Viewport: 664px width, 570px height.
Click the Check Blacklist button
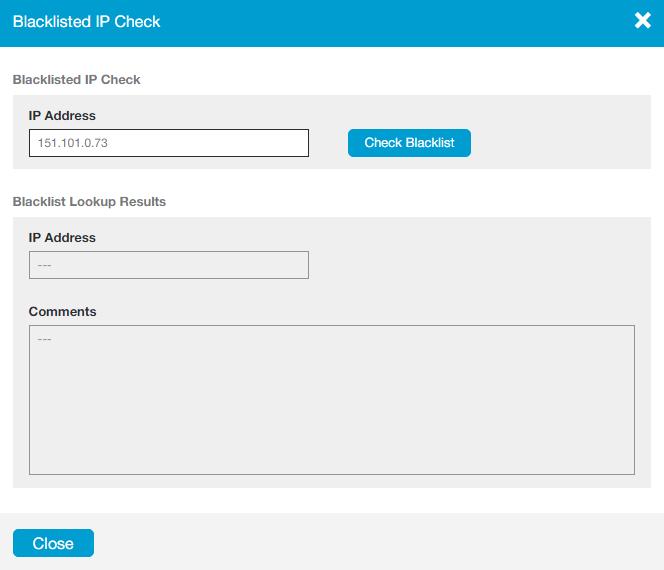[x=409, y=143]
